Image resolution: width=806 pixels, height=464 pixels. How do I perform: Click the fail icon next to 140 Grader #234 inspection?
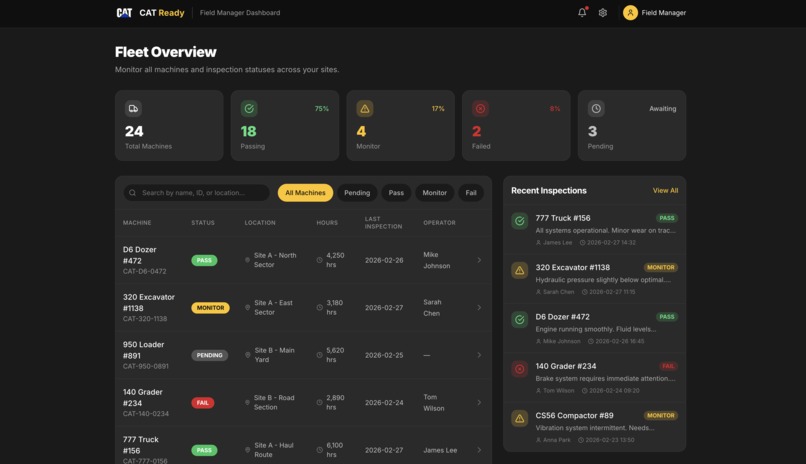coord(520,369)
